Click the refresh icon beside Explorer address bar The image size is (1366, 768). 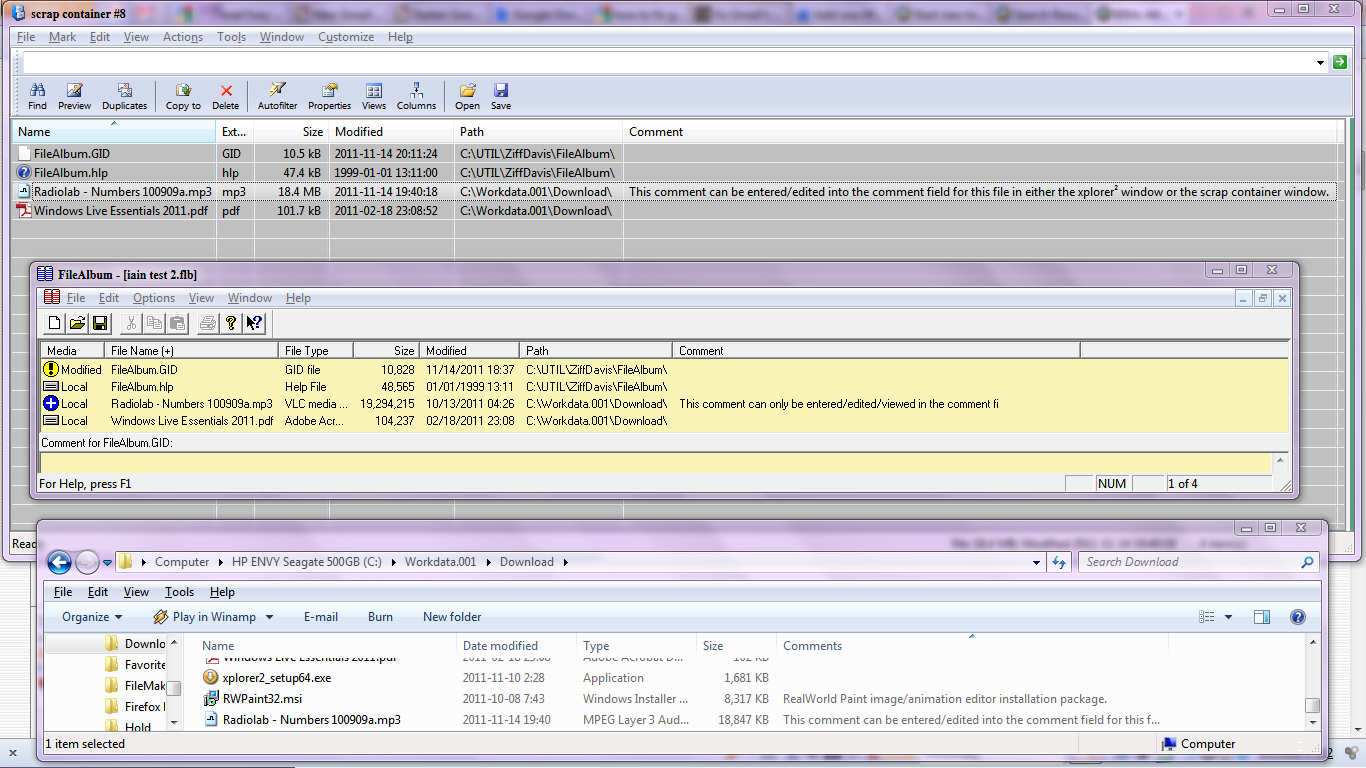tap(1060, 562)
